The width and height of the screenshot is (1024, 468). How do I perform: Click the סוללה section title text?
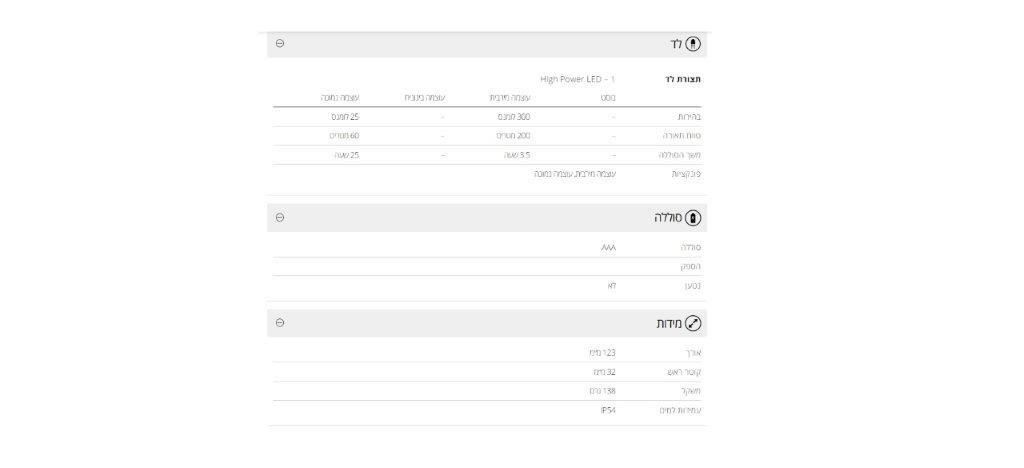click(x=668, y=218)
